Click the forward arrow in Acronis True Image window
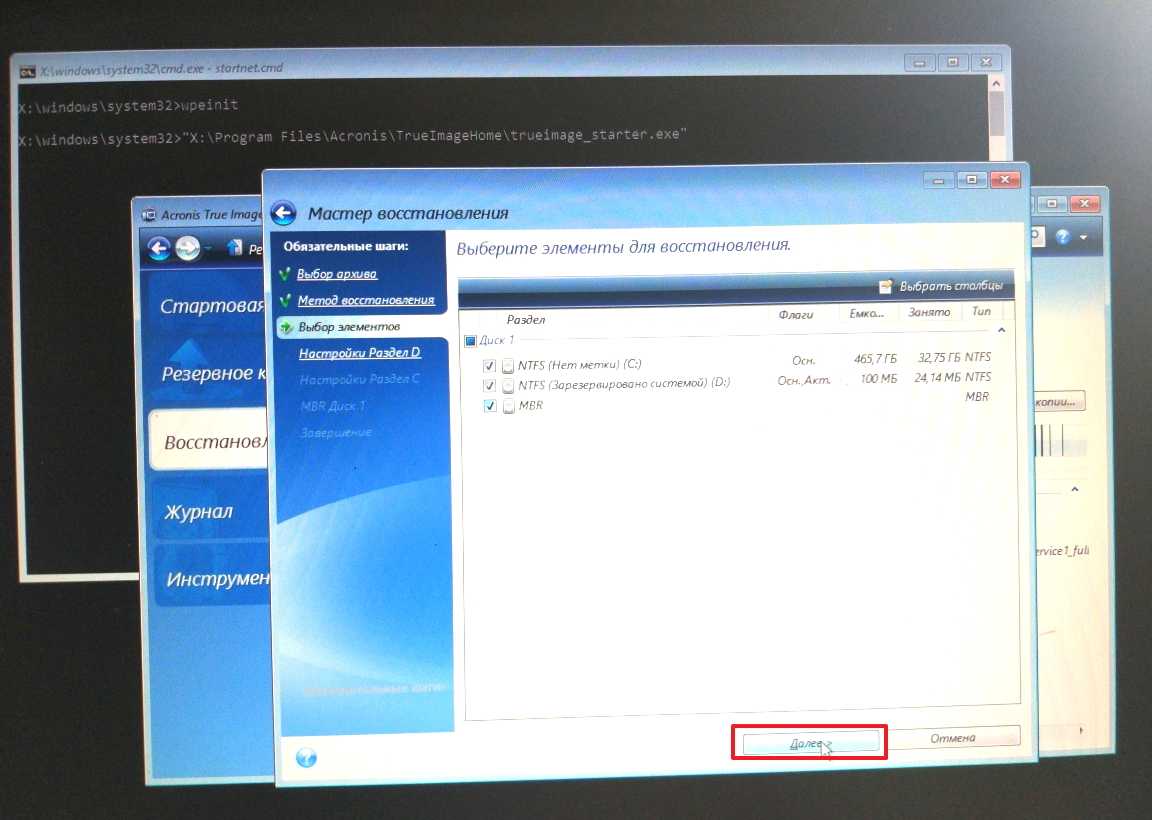1152x820 pixels. pos(188,248)
